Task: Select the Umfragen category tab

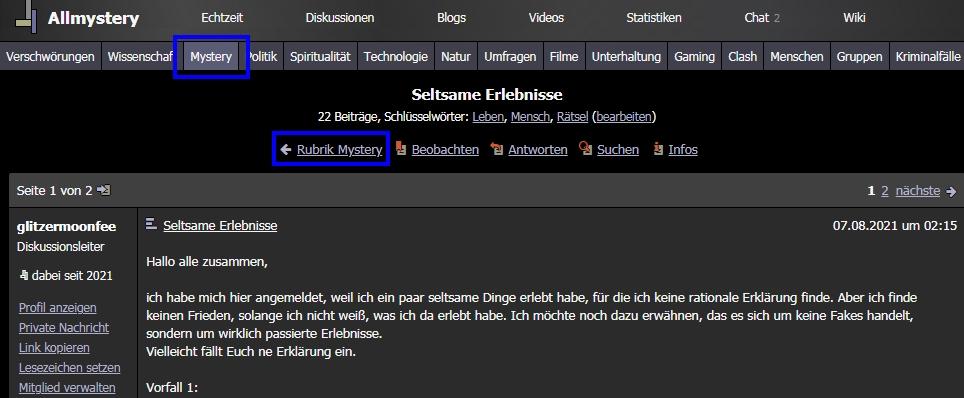Action: pyautogui.click(x=510, y=57)
